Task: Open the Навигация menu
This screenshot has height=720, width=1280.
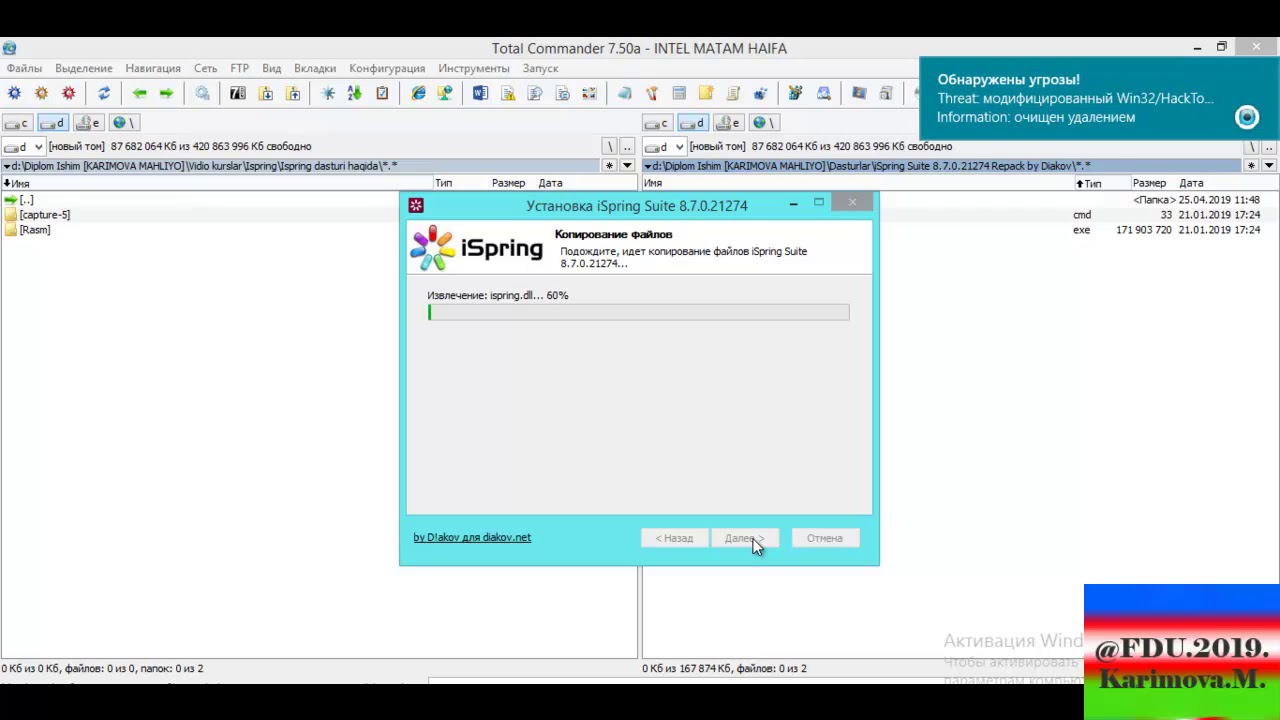Action: [153, 68]
